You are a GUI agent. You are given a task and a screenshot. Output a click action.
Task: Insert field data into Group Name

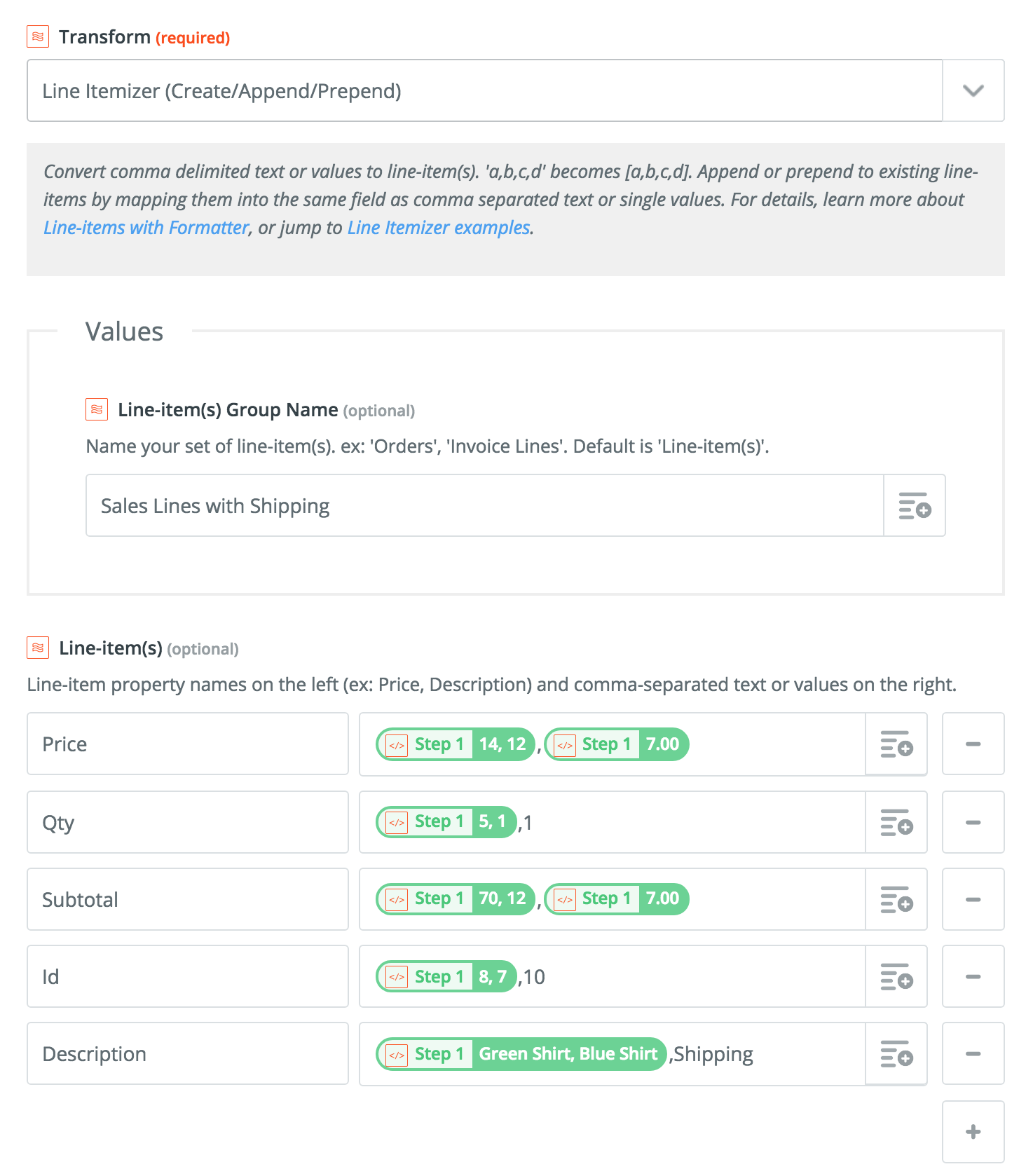click(914, 505)
